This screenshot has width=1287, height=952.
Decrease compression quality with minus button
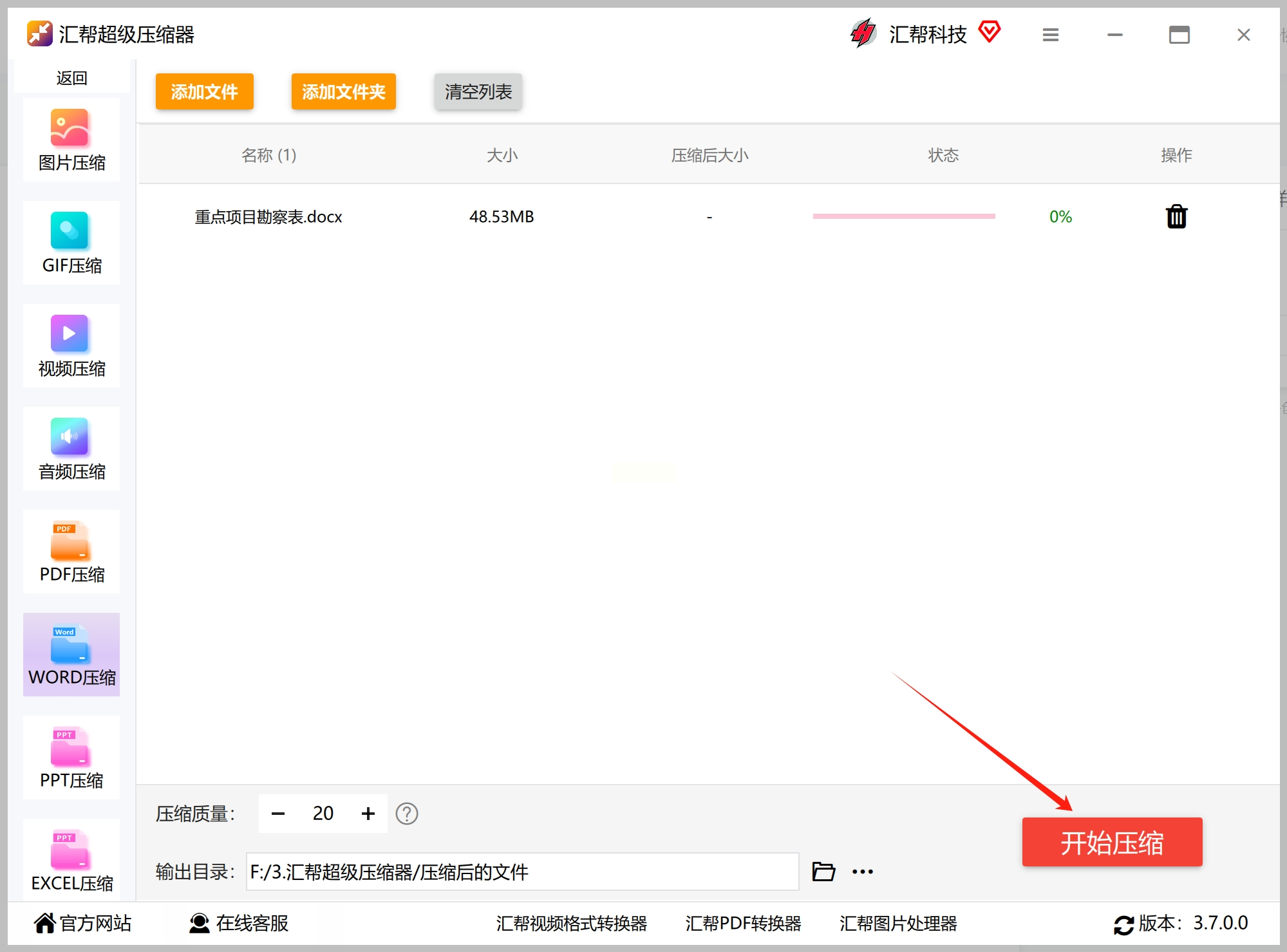pyautogui.click(x=278, y=814)
